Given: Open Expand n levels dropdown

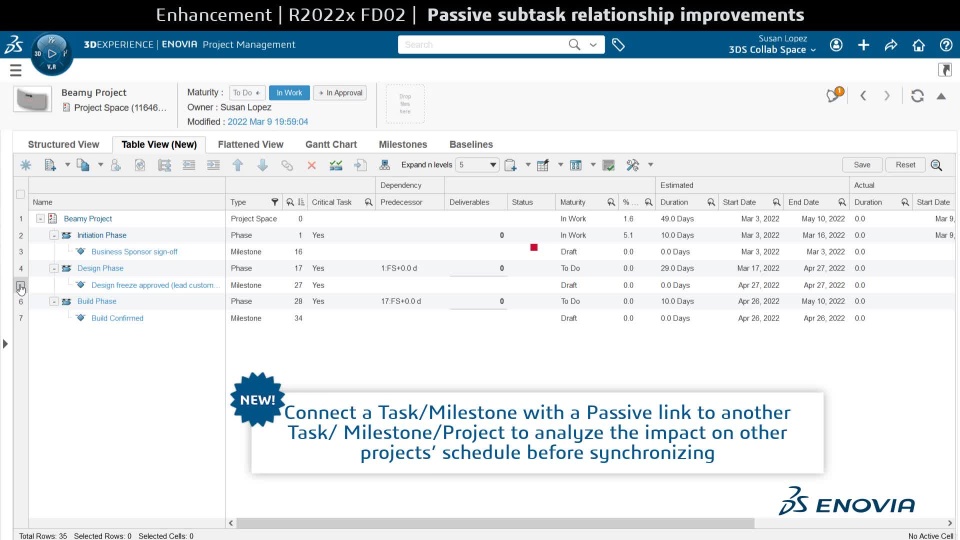Looking at the screenshot, I should coord(477,165).
